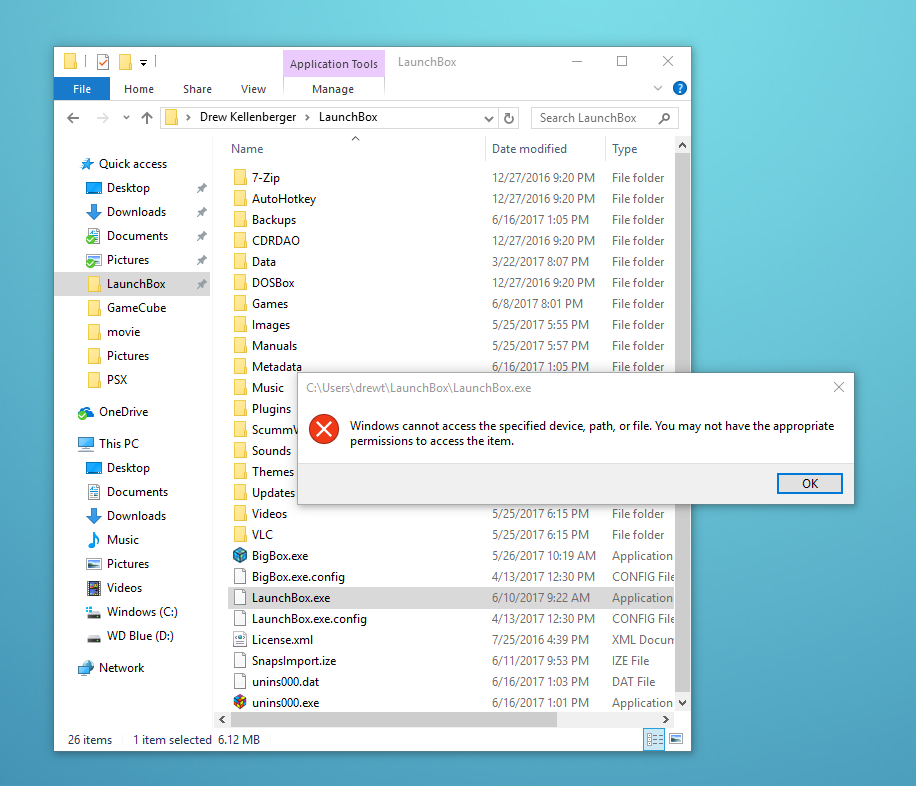This screenshot has width=916, height=786.
Task: Switch to large icons view button
Action: 676,739
